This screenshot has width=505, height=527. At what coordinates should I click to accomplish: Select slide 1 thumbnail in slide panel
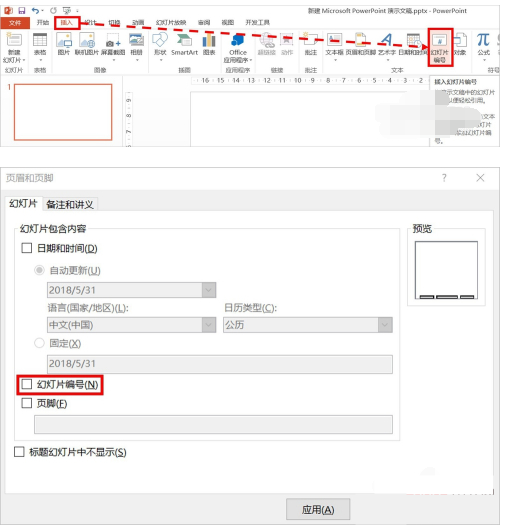[x=63, y=112]
